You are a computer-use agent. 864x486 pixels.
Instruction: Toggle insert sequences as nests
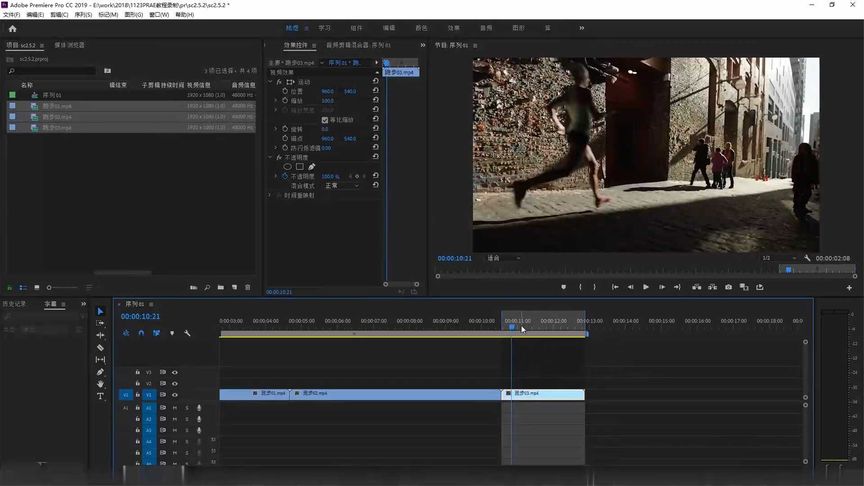[x=126, y=333]
